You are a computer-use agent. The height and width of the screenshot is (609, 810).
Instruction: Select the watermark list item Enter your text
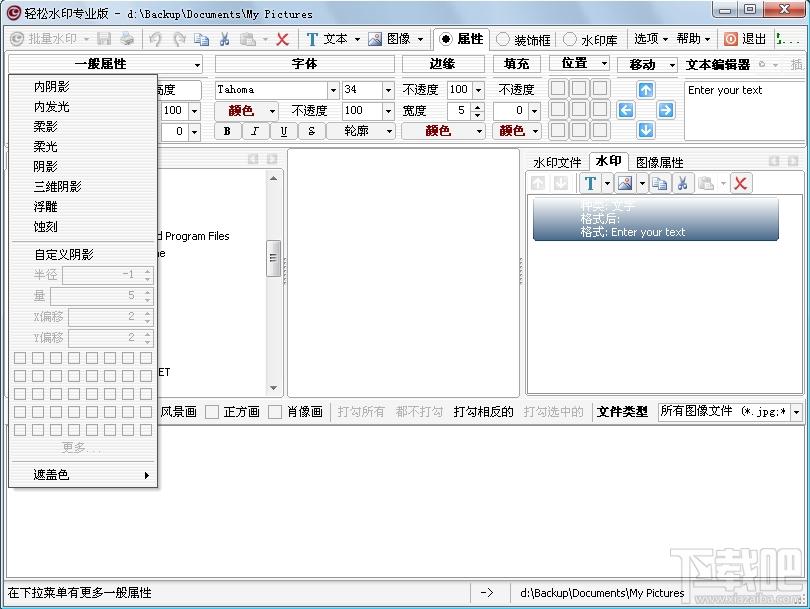tap(656, 220)
